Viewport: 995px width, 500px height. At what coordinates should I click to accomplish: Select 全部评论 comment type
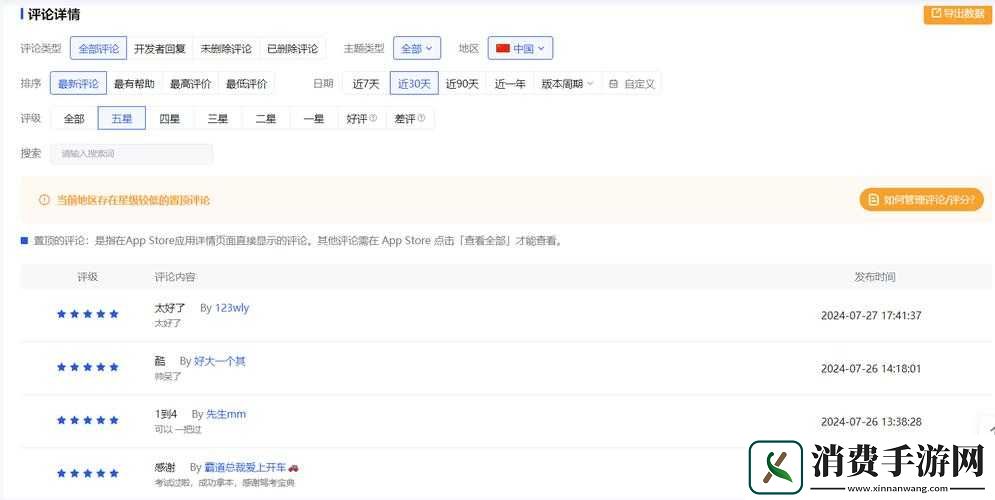(98, 48)
